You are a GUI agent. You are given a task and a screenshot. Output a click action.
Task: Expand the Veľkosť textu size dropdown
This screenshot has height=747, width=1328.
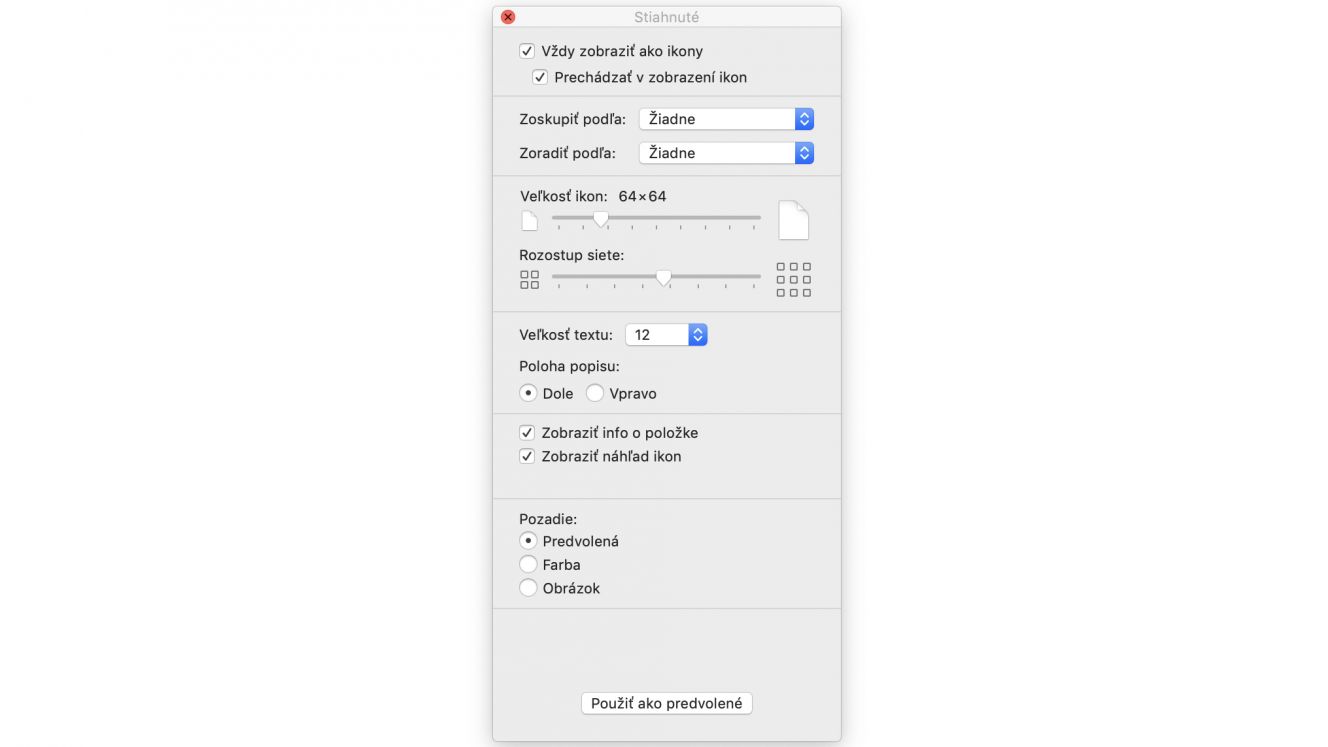(x=666, y=335)
